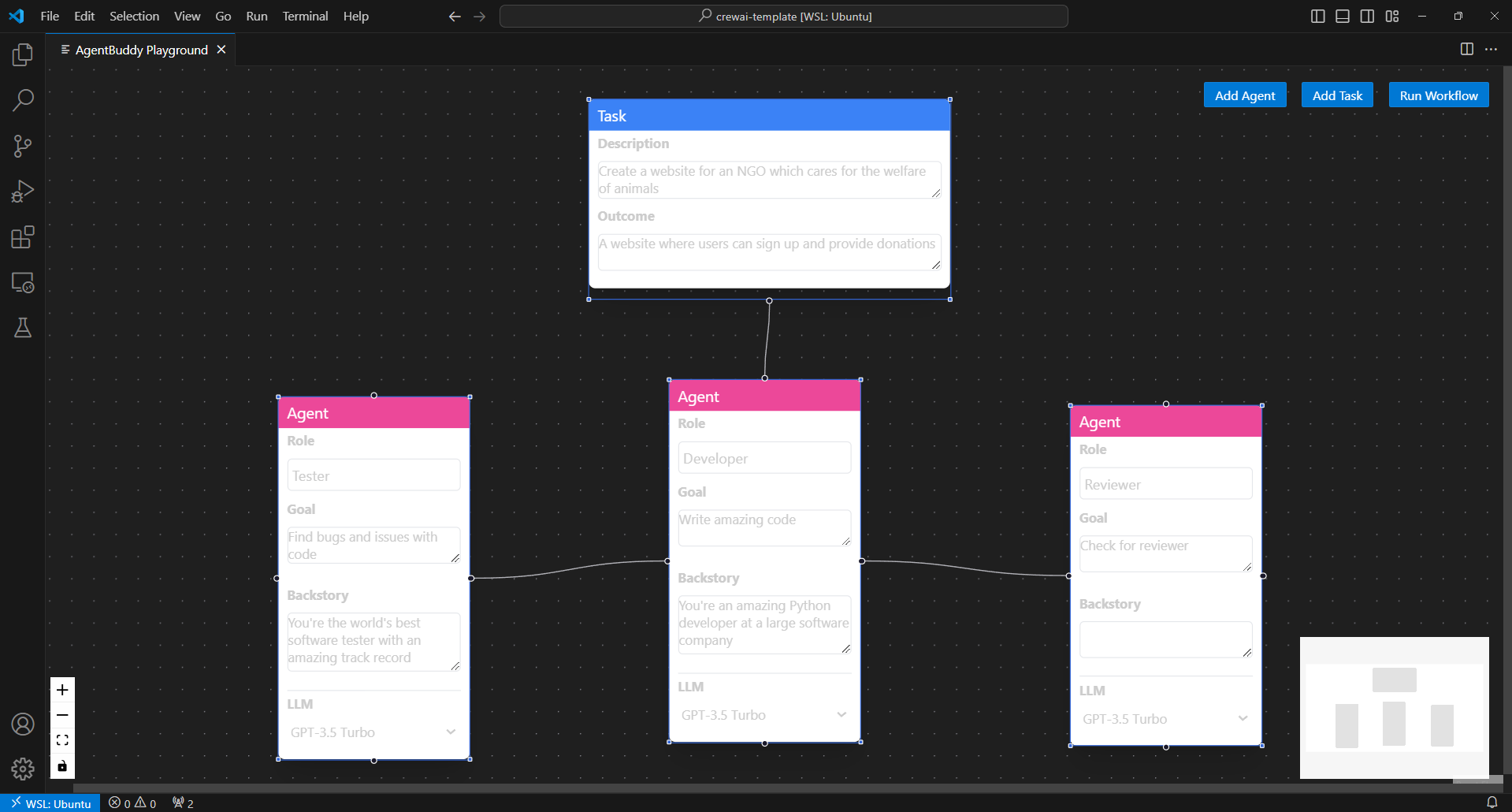Open Run and Debug view icon

23,192
